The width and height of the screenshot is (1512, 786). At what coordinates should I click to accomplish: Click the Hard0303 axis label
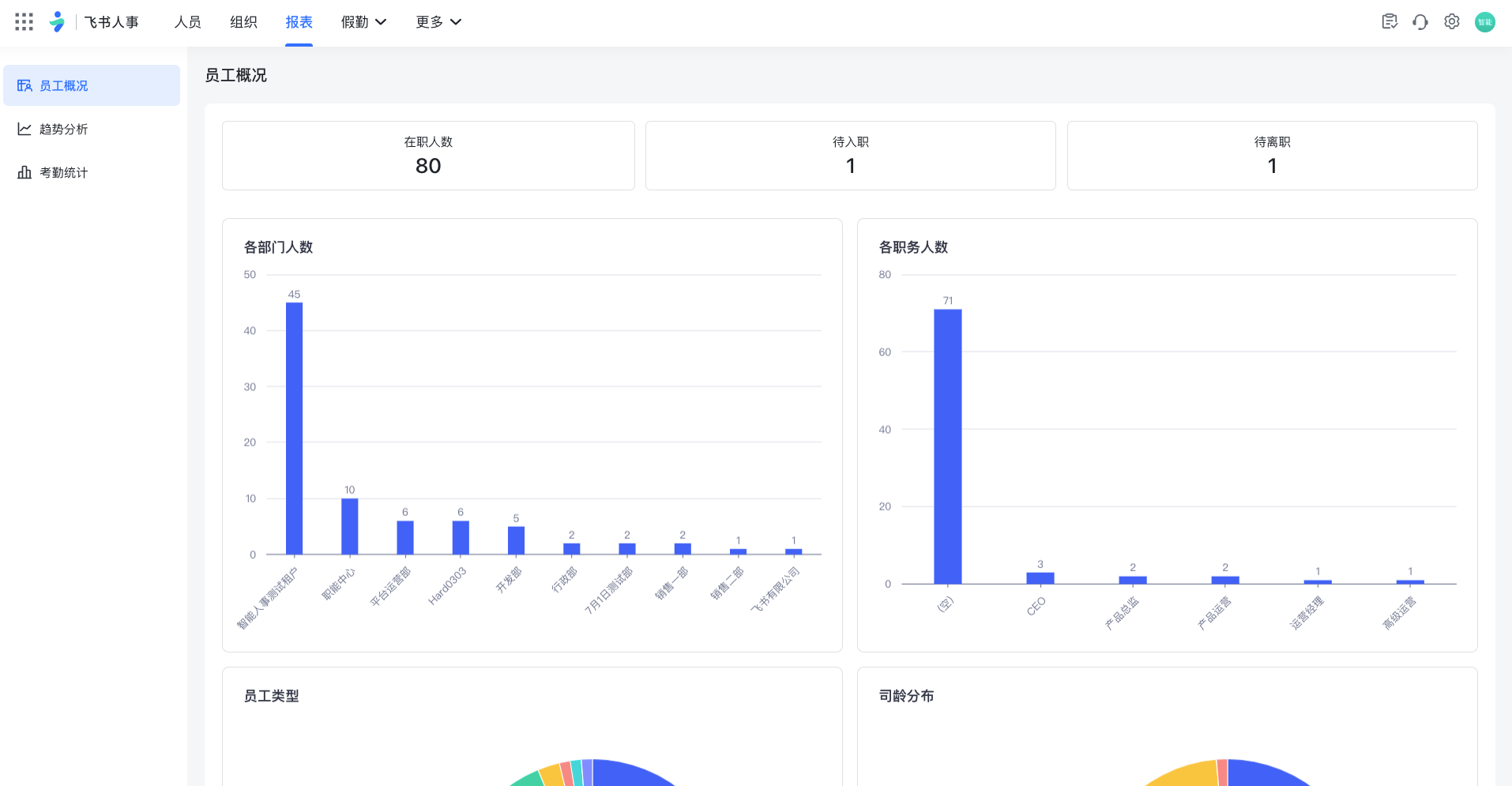pyautogui.click(x=447, y=586)
